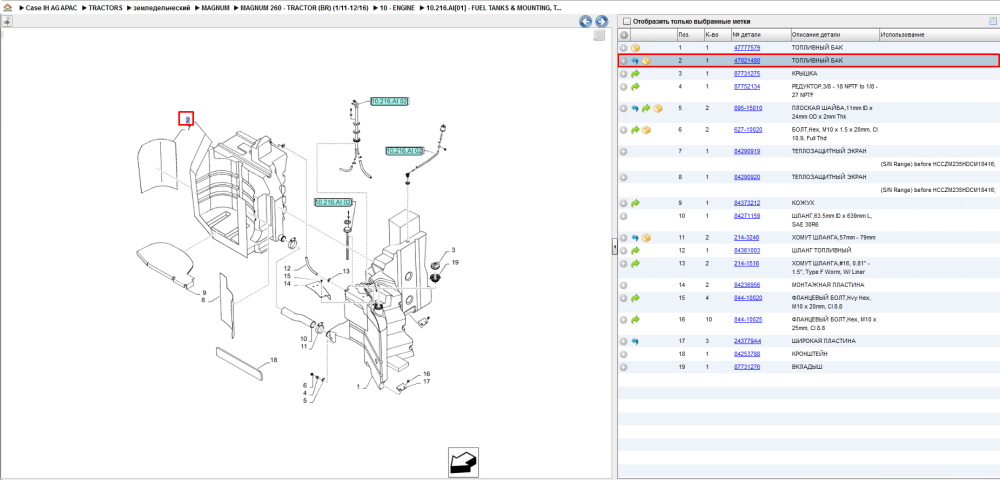Image resolution: width=1000 pixels, height=480 pixels.
Task: Click blue arrow for part 243778A4
Action: 635,341
